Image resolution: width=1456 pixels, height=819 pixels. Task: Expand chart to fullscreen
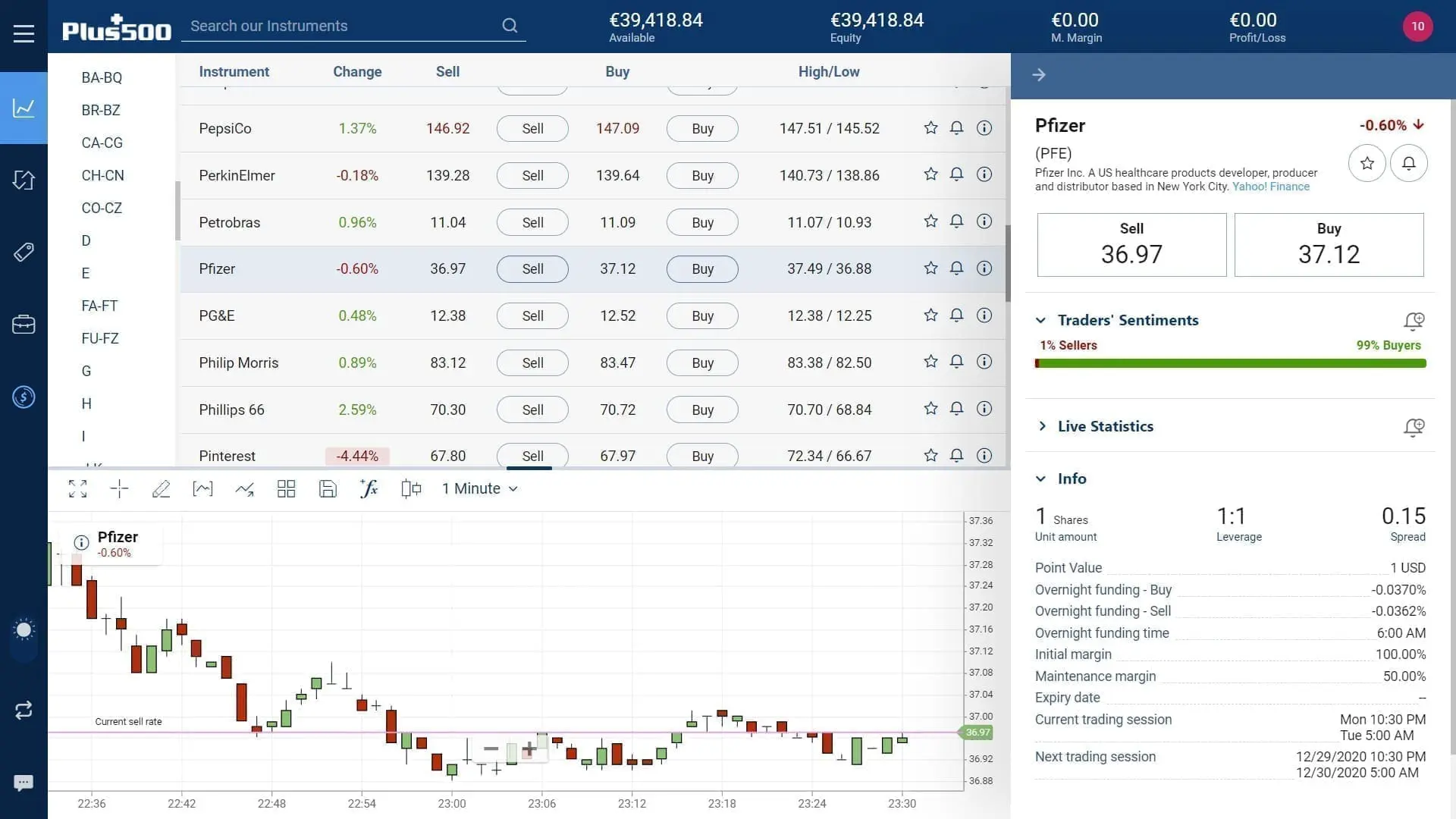(77, 488)
